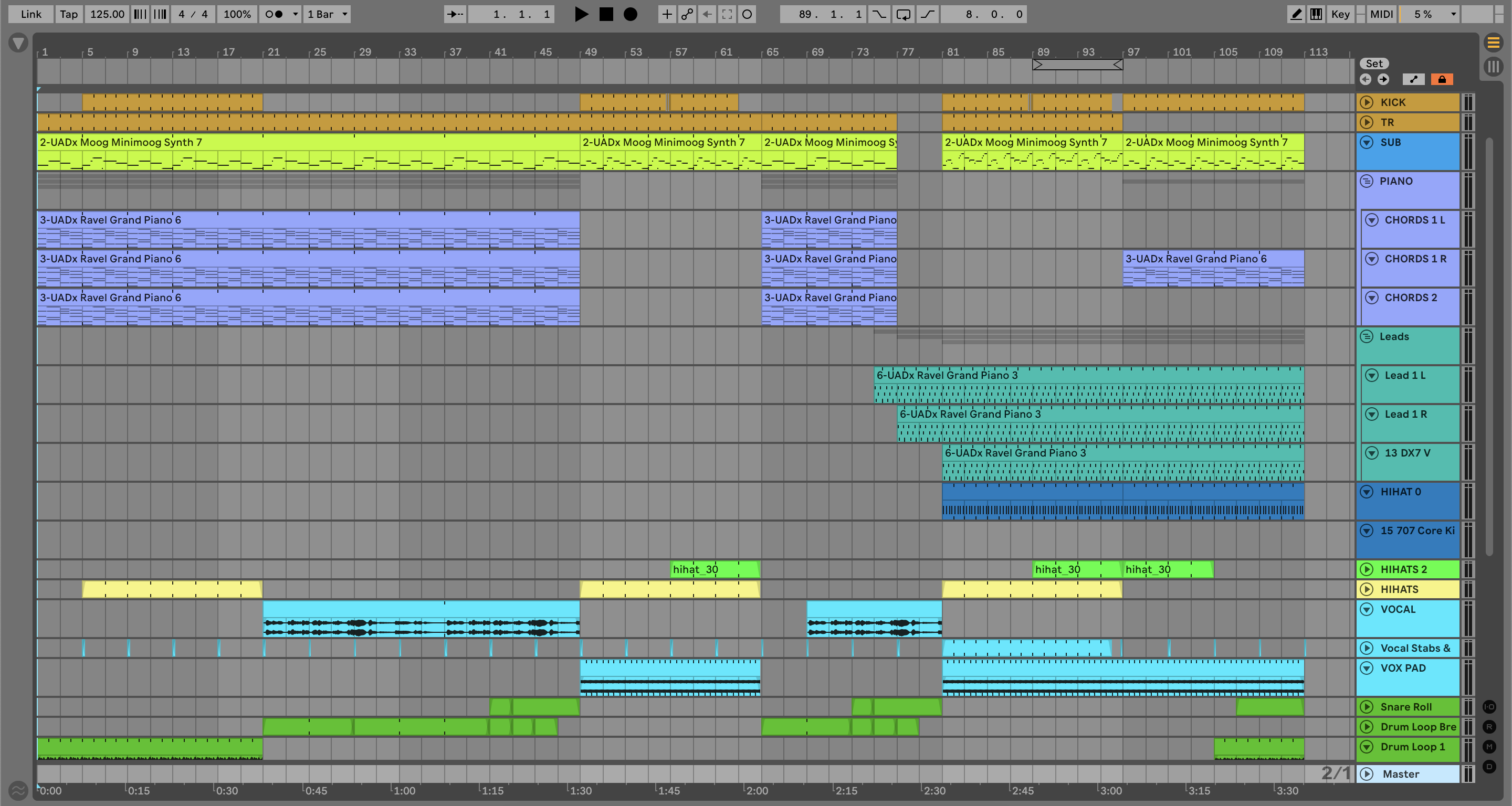Unfold the SUB track

[1367, 142]
